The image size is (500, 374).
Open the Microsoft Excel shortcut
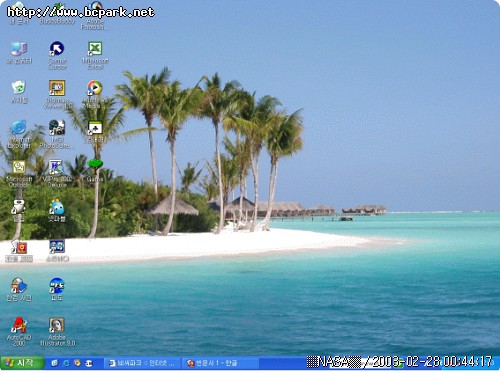(x=95, y=55)
